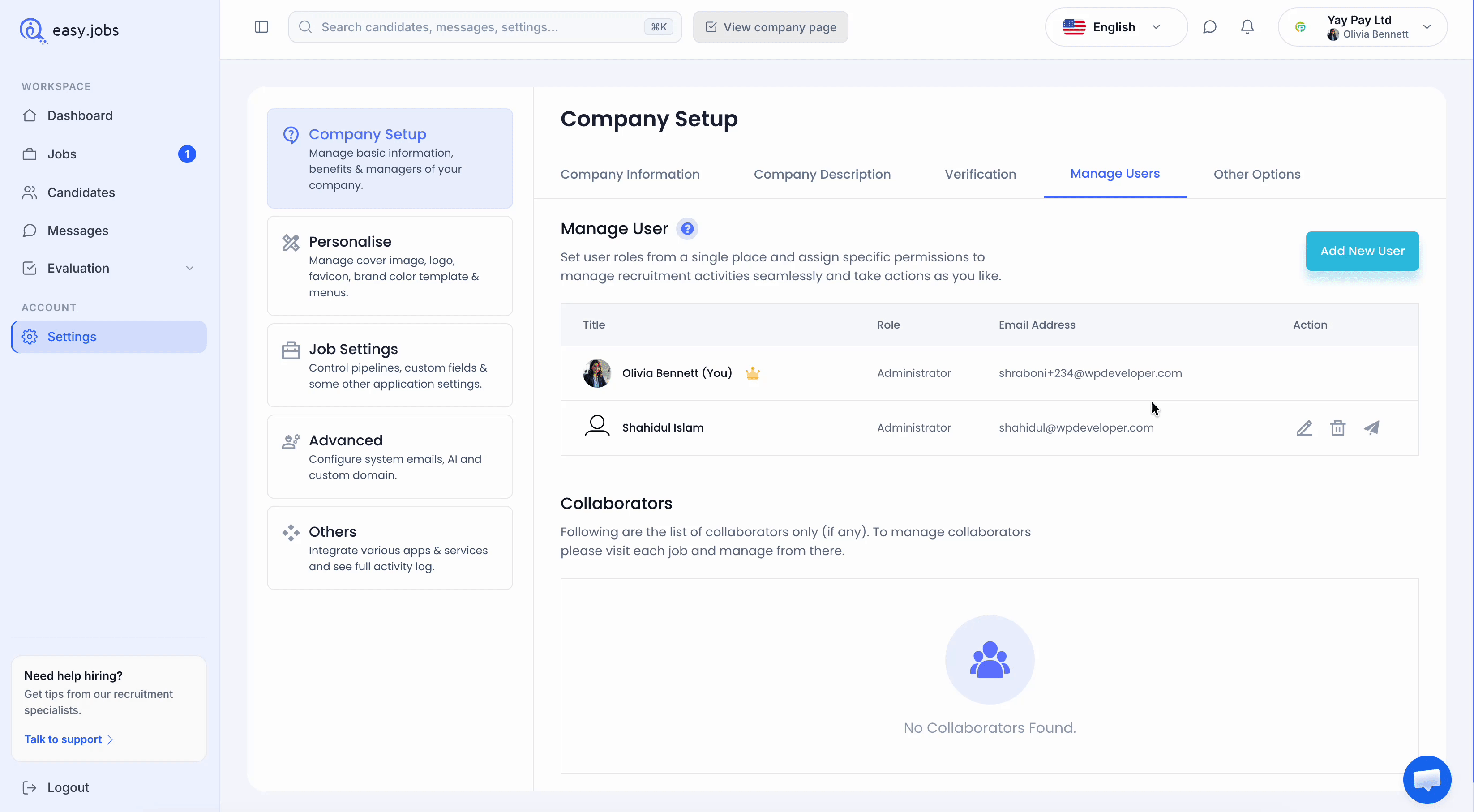Open the Advanced settings card
Image resolution: width=1474 pixels, height=812 pixels.
(390, 457)
